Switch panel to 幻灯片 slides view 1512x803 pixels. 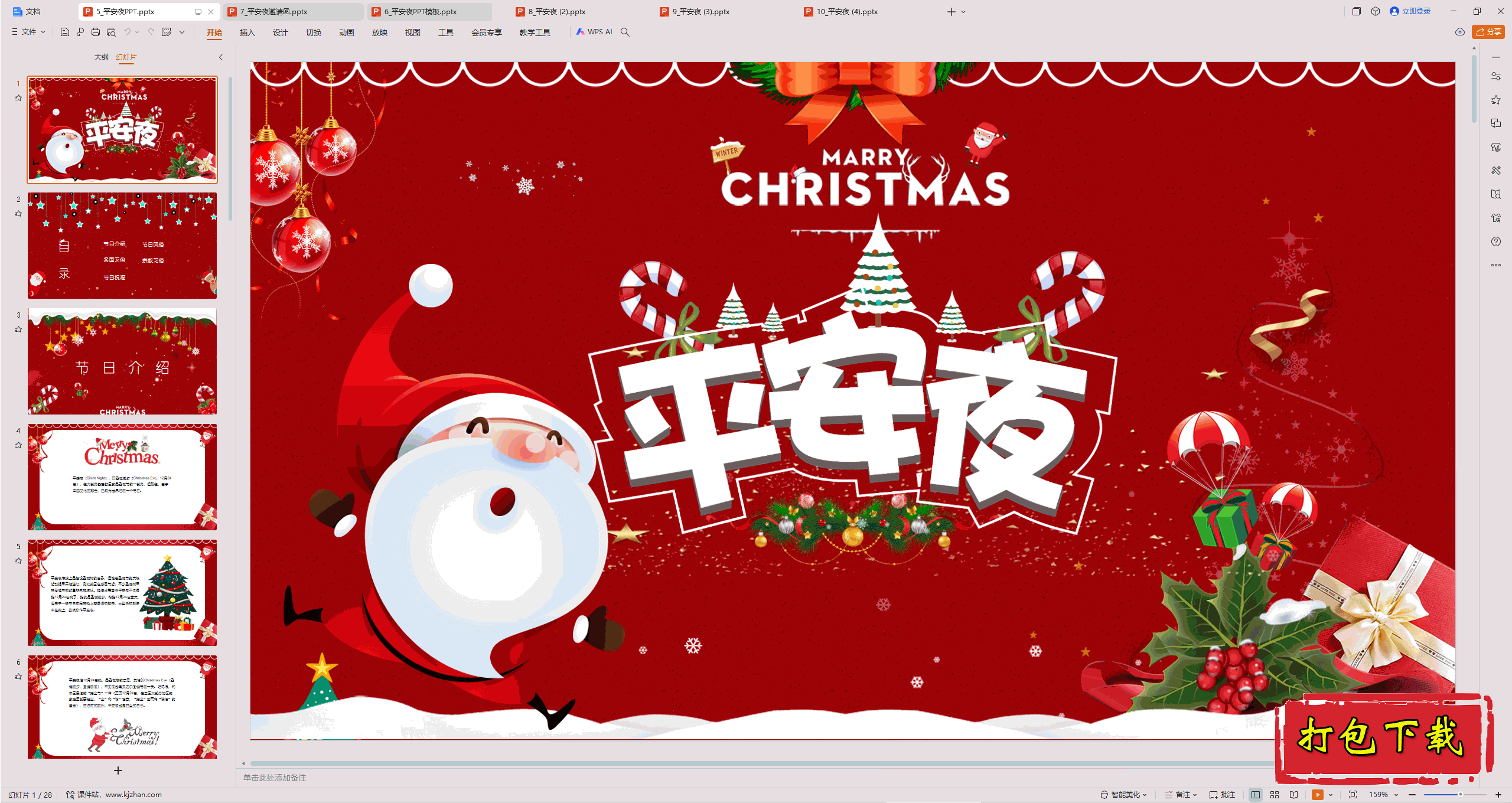pos(126,57)
